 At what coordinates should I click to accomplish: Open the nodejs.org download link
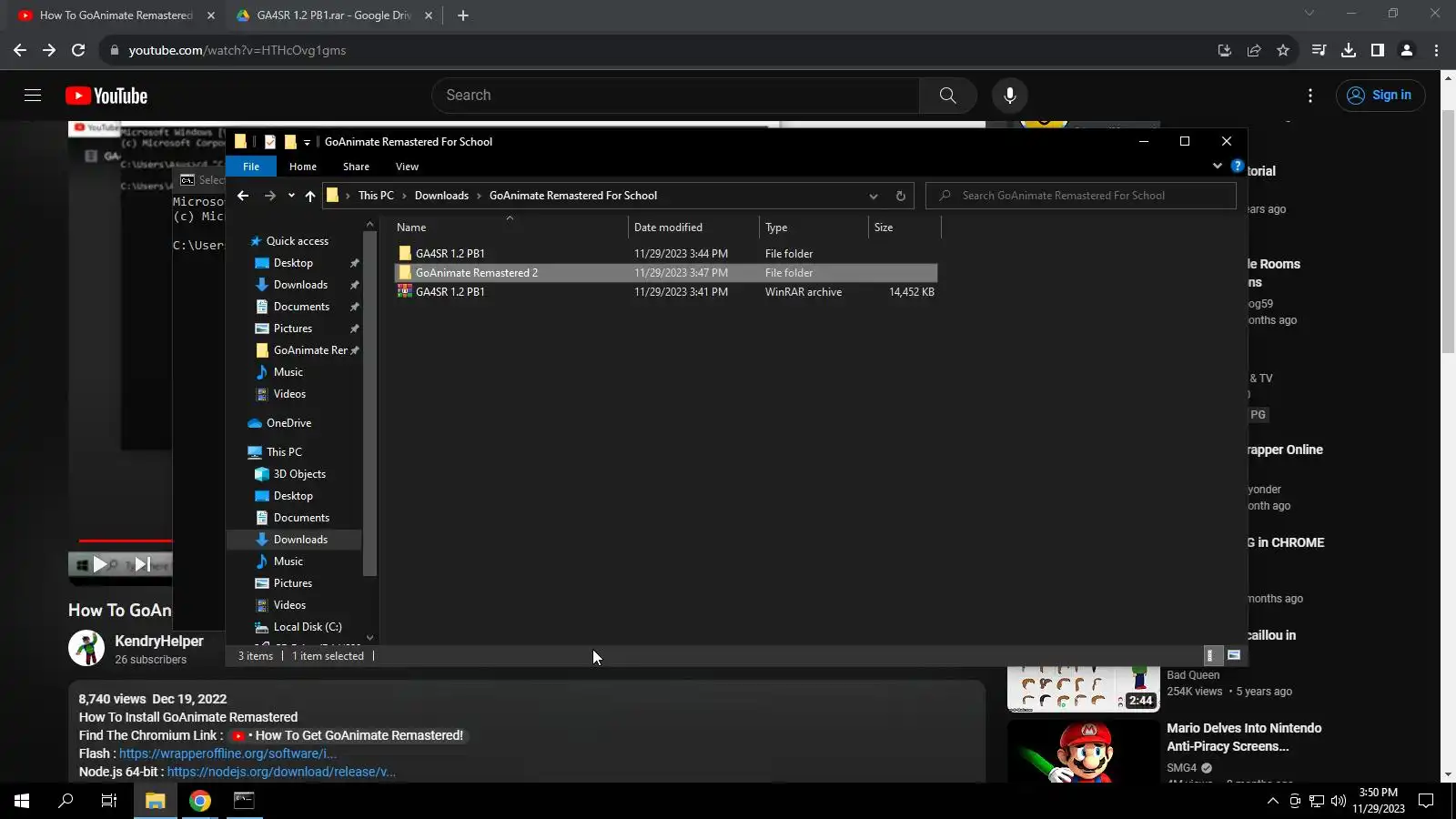281,772
